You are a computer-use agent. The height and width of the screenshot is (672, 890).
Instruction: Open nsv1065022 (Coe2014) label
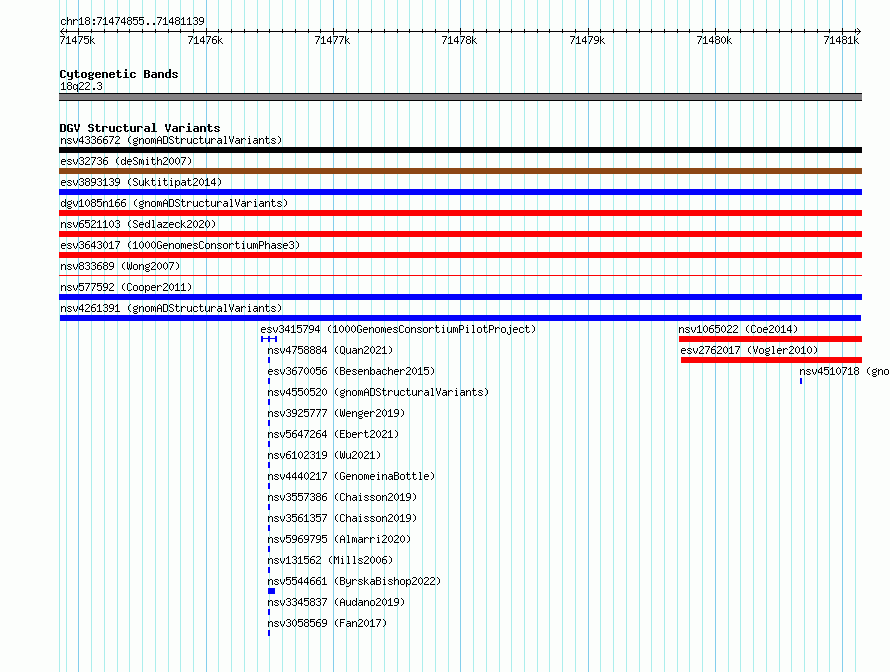click(738, 329)
